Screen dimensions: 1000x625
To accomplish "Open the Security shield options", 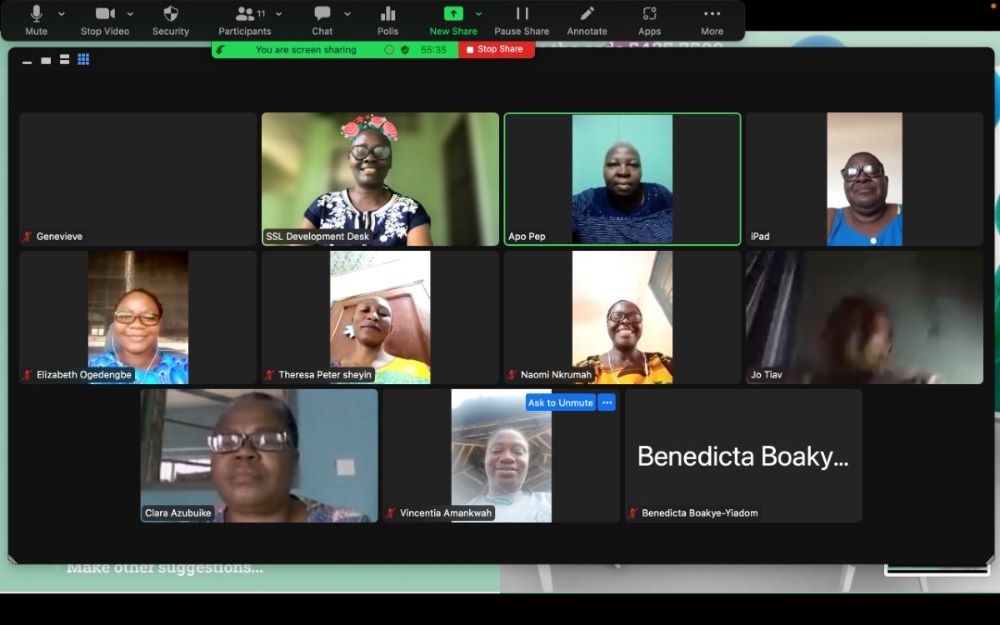I will (170, 14).
